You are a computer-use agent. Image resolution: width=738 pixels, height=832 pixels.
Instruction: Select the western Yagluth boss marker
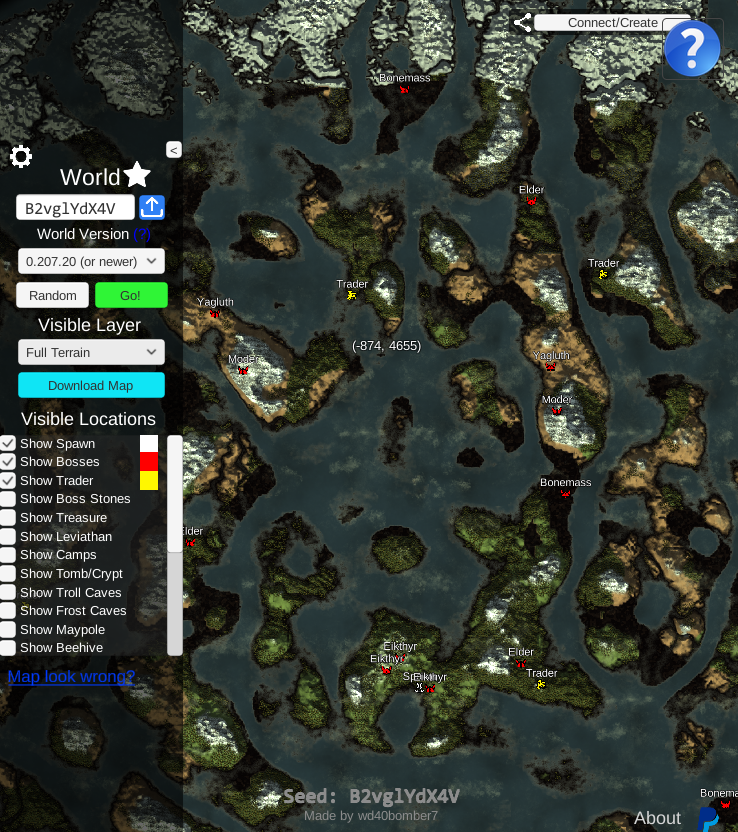pos(214,314)
